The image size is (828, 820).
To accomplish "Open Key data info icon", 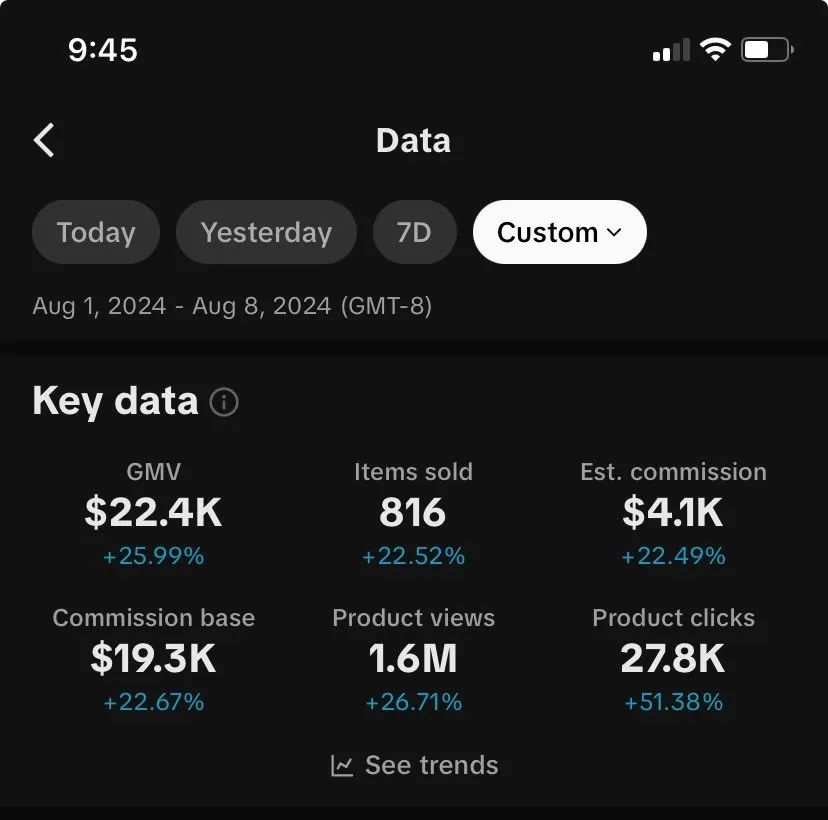I will coord(224,402).
